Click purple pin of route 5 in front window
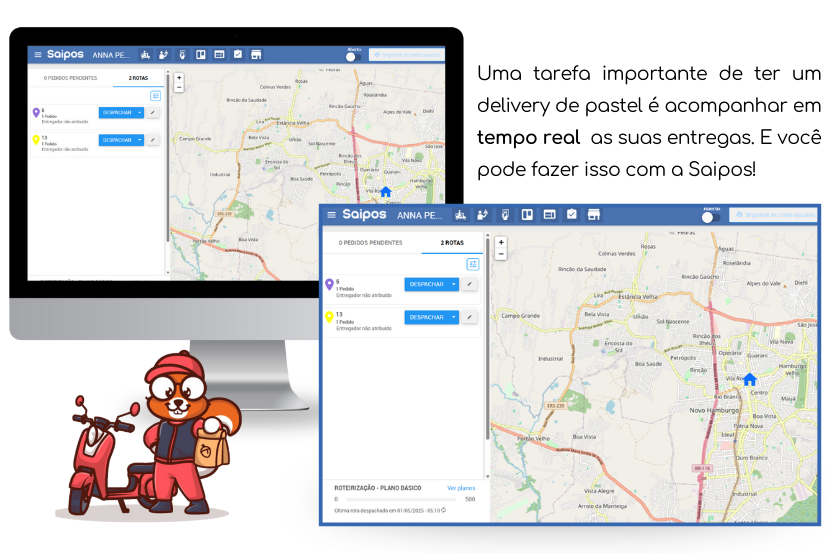The image size is (830, 553). [x=329, y=285]
